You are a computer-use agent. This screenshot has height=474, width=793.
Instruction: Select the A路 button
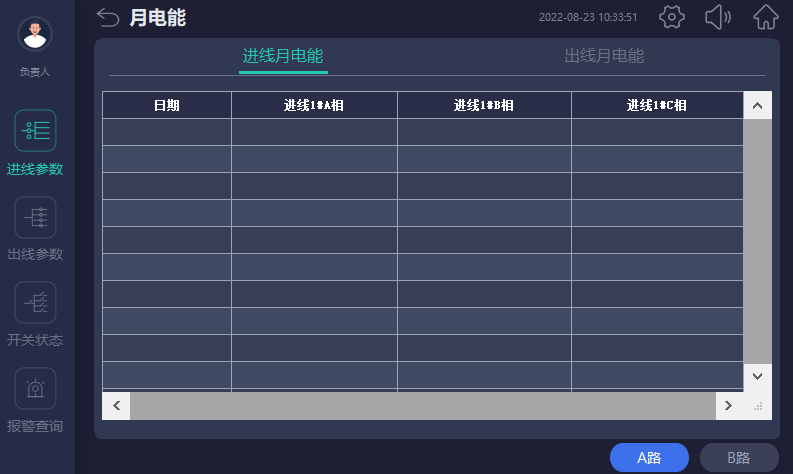(x=649, y=458)
